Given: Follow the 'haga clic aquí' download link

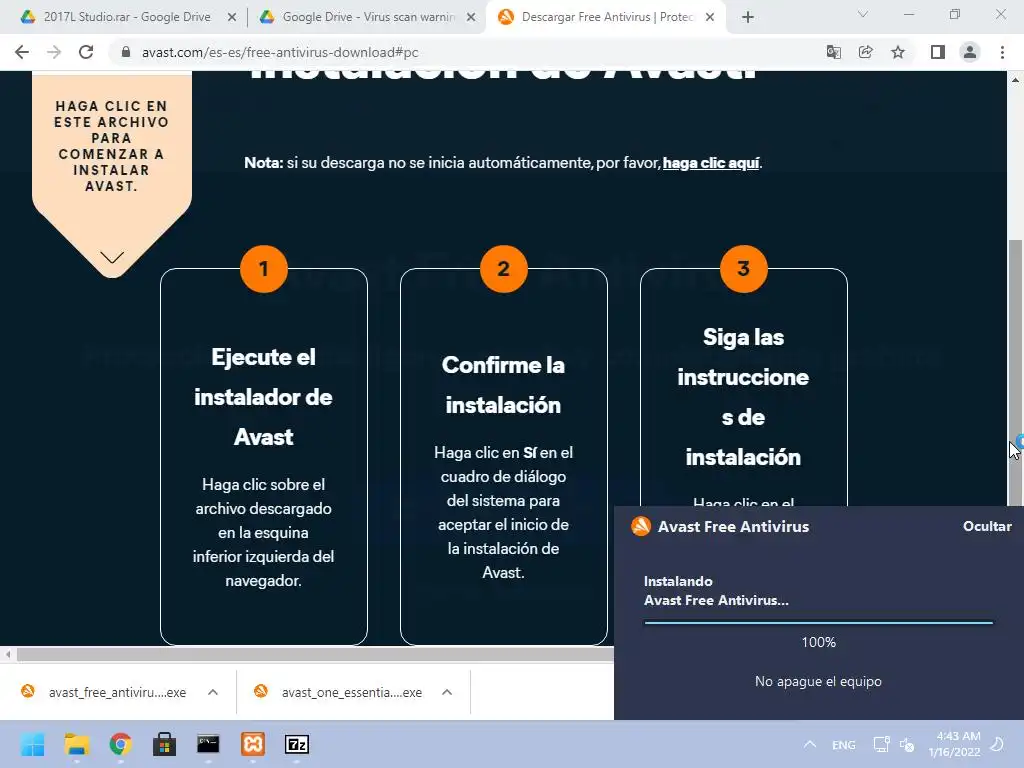Looking at the screenshot, I should [711, 163].
